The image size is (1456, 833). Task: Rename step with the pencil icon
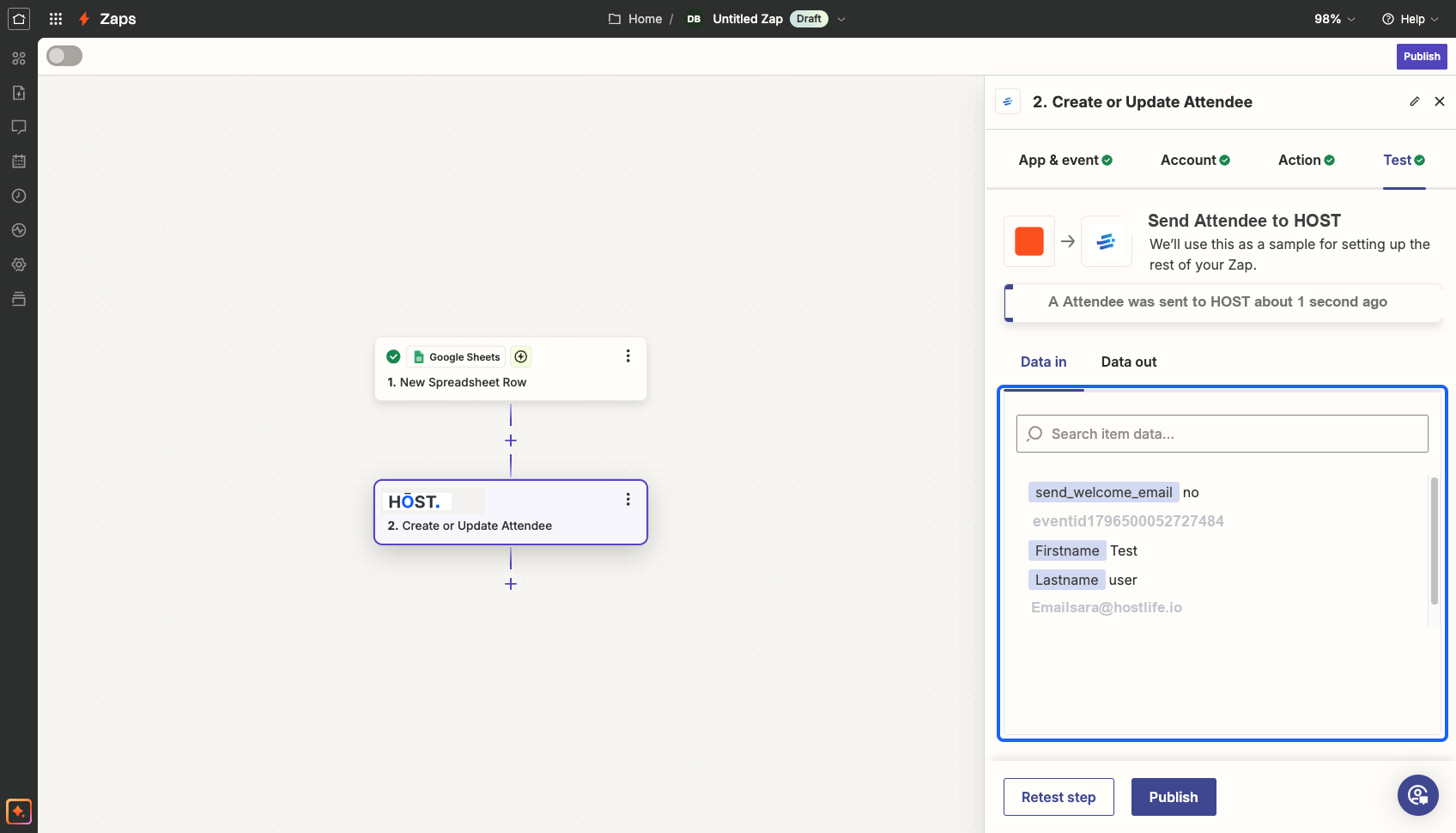coord(1415,101)
